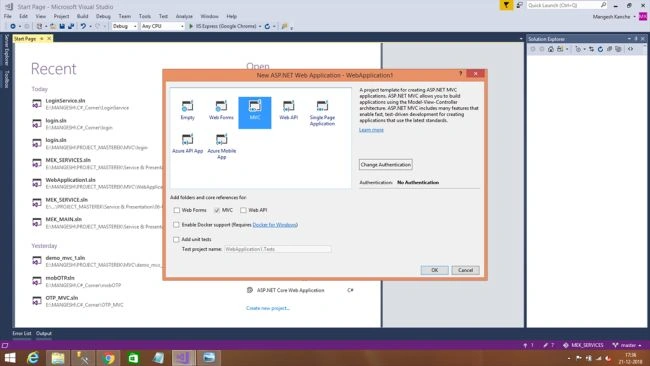Image resolution: width=650 pixels, height=366 pixels.
Task: Open File Explorer from taskbar
Action: (x=58, y=358)
